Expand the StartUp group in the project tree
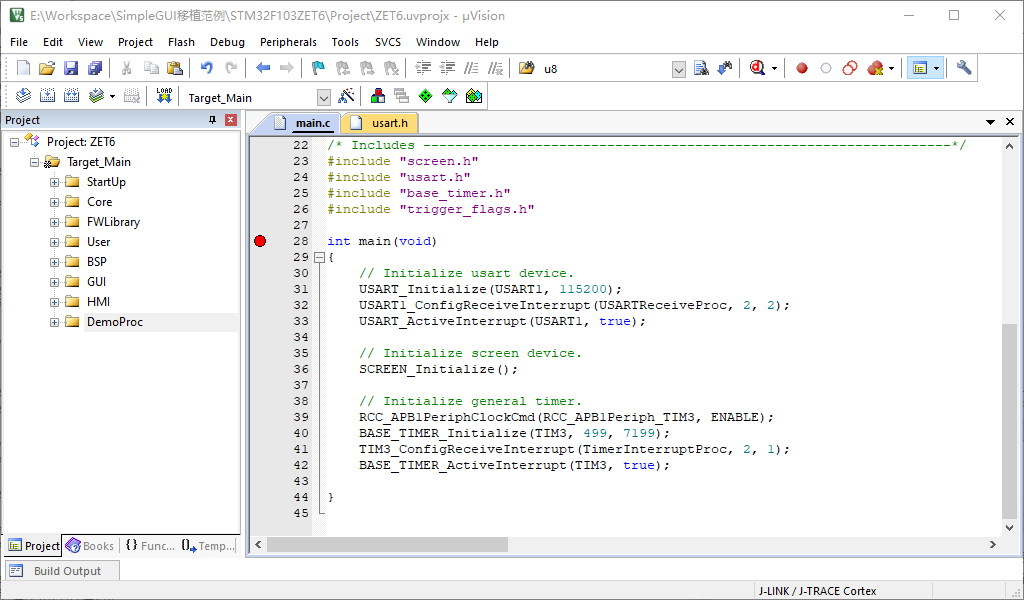Viewport: 1024px width, 600px height. tap(55, 182)
